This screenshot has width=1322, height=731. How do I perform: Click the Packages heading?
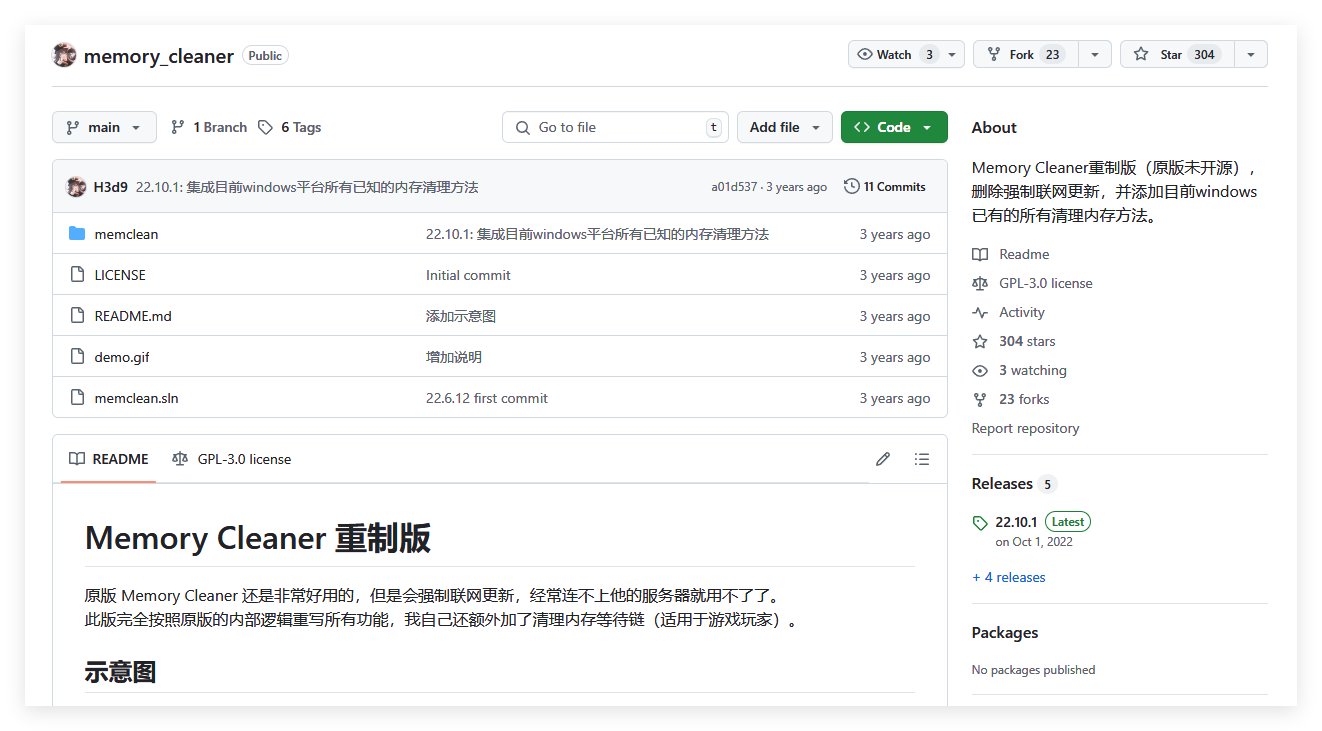(x=1005, y=632)
